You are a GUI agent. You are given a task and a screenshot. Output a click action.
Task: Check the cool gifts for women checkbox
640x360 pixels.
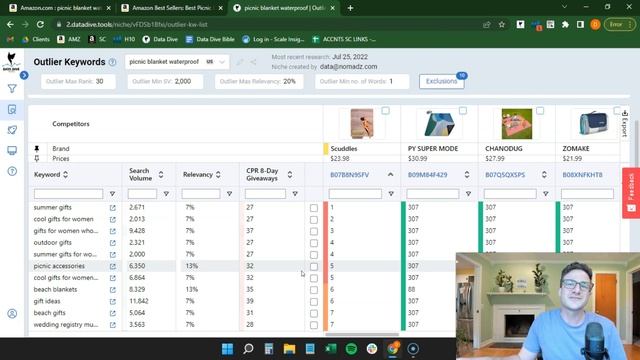(313, 220)
